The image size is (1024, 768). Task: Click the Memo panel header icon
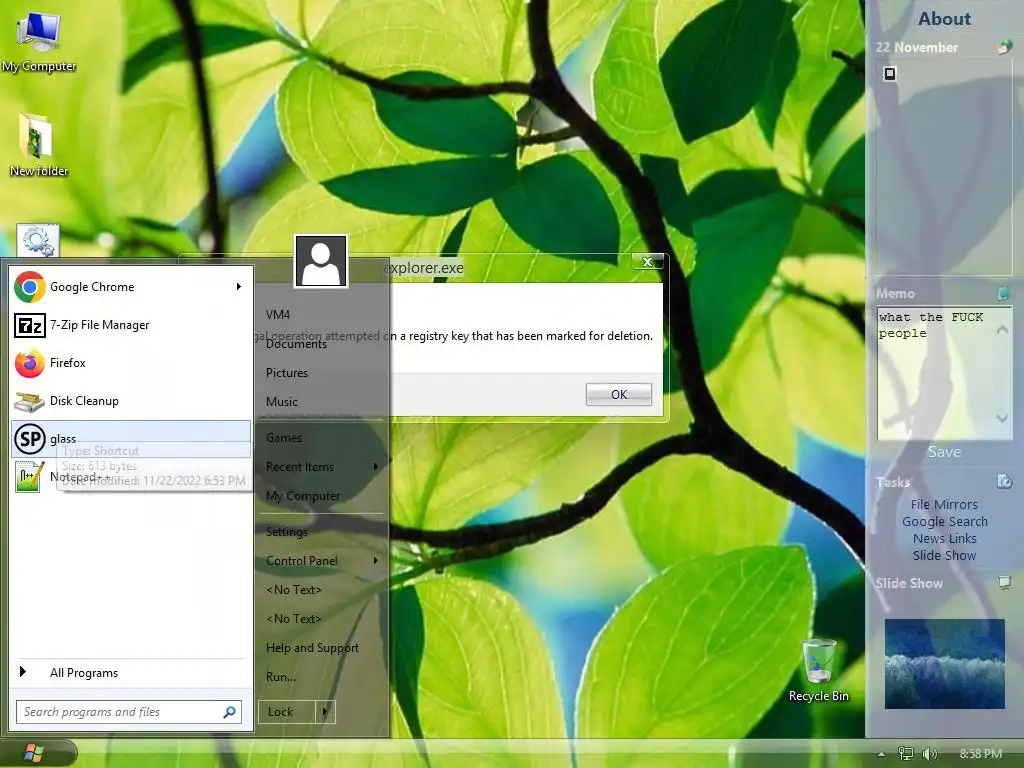tap(1004, 293)
